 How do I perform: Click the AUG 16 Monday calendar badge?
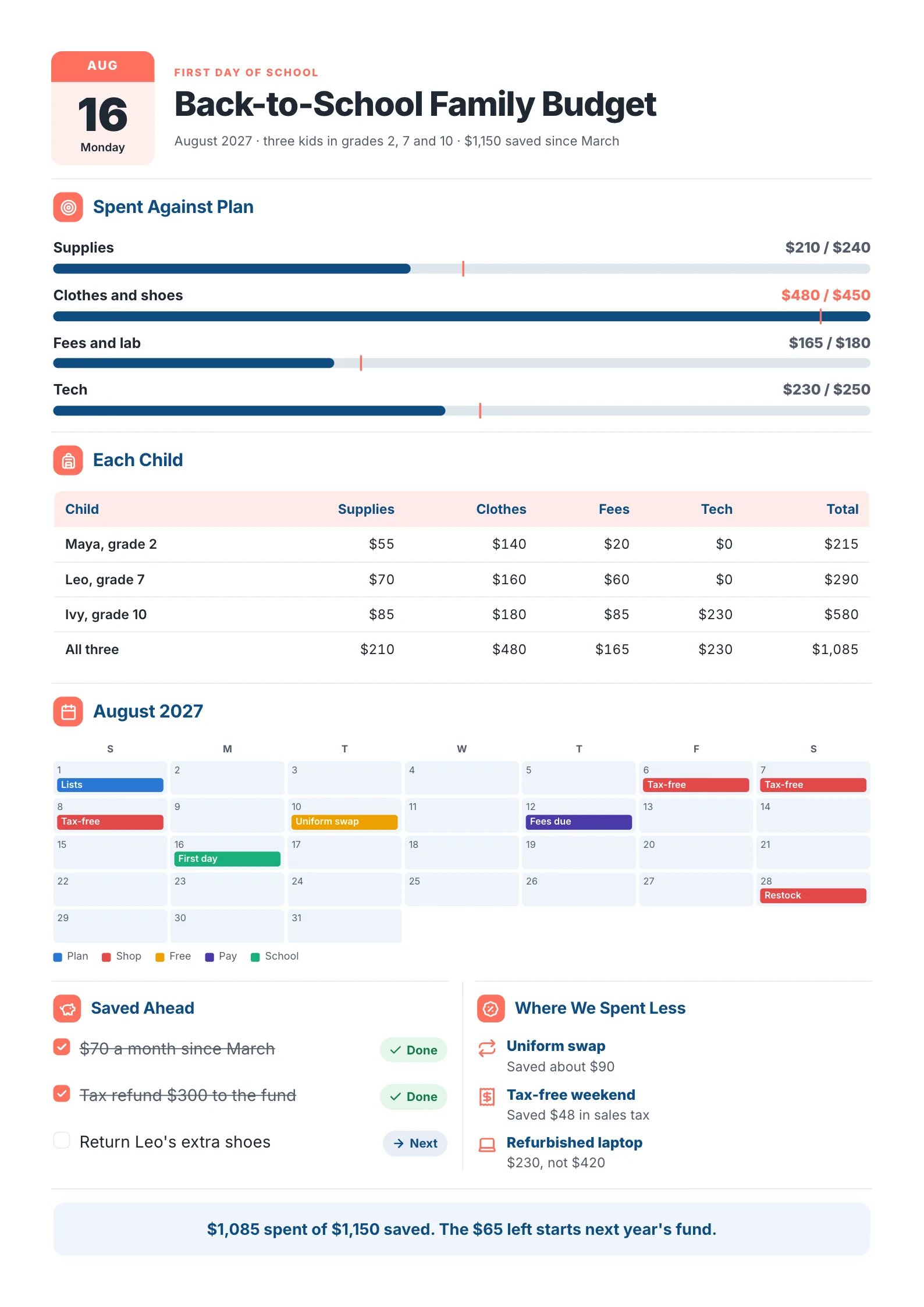click(x=103, y=108)
